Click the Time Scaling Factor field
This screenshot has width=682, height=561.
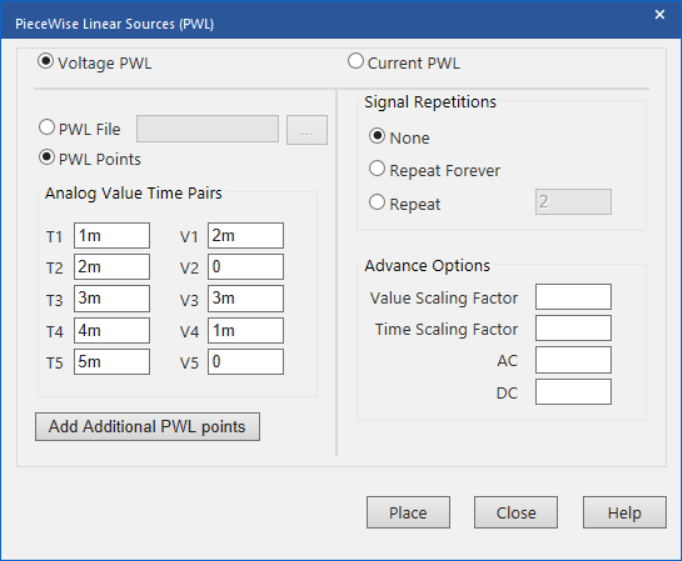(573, 328)
